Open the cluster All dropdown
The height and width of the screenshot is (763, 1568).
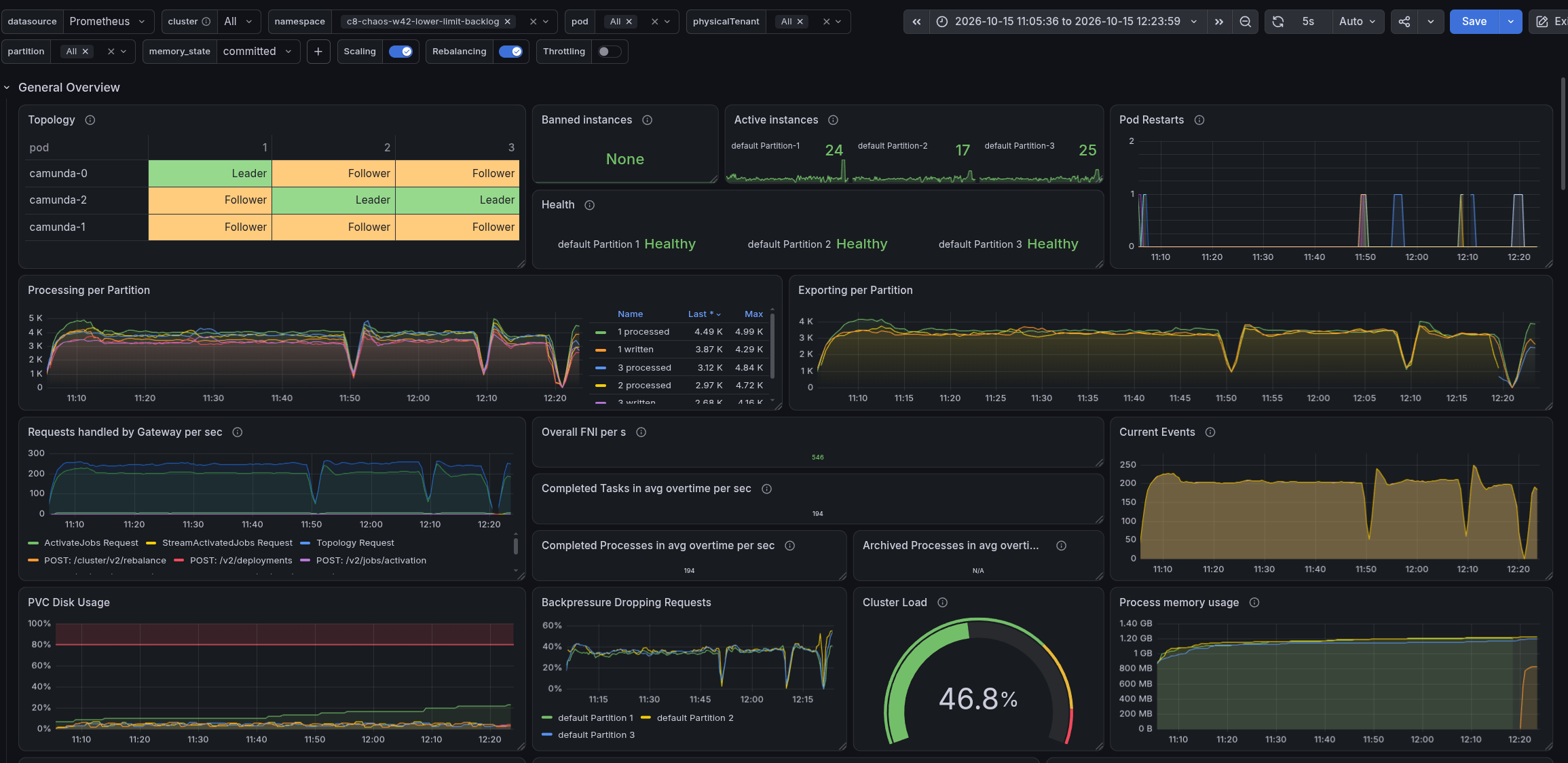(238, 22)
